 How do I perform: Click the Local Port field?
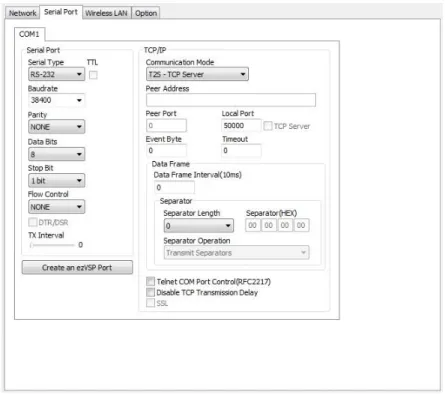241,126
